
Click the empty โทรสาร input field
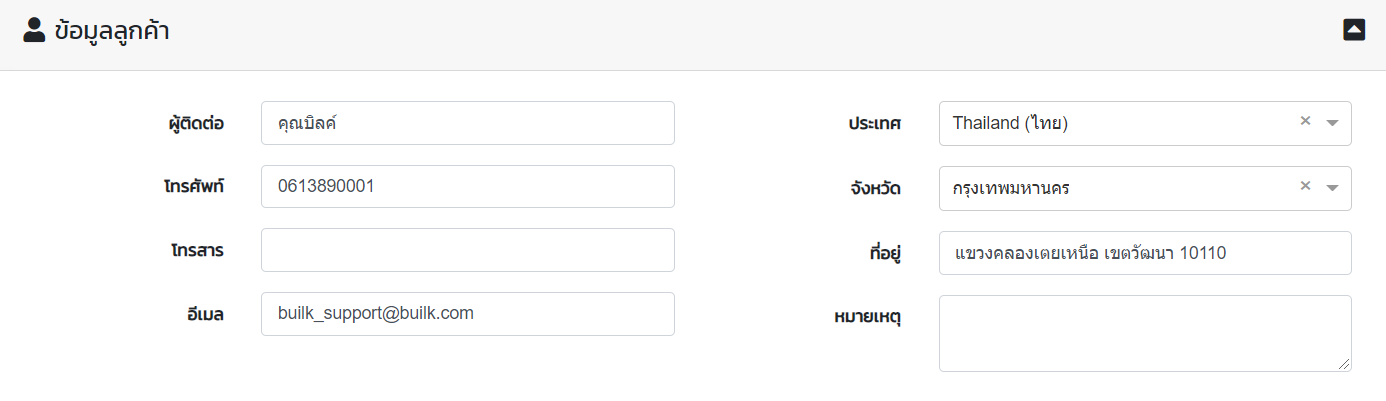tap(467, 250)
